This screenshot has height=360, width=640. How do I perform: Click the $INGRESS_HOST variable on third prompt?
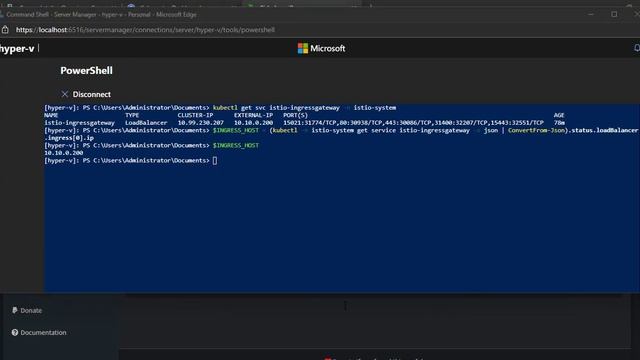click(x=236, y=145)
